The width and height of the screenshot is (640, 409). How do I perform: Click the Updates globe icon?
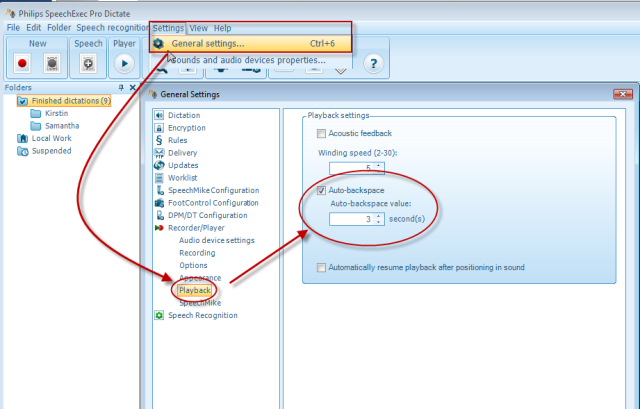point(159,165)
